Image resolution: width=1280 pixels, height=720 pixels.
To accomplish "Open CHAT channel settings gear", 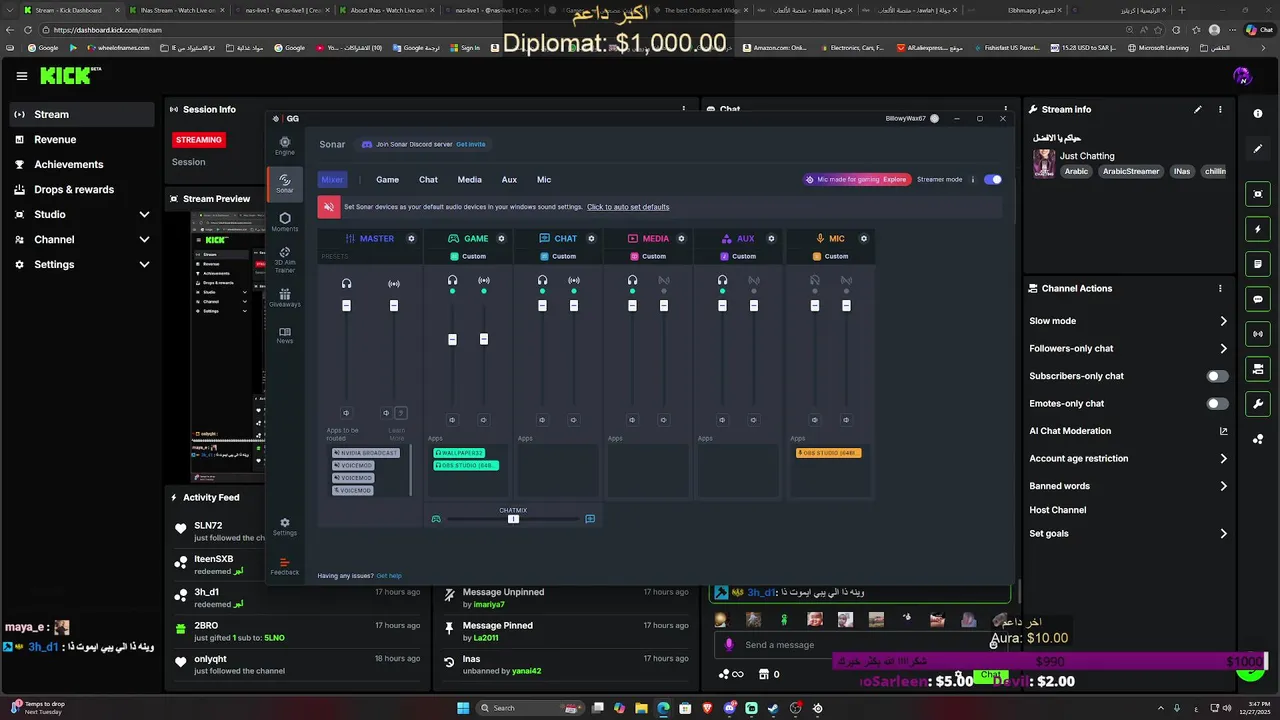I will [591, 239].
